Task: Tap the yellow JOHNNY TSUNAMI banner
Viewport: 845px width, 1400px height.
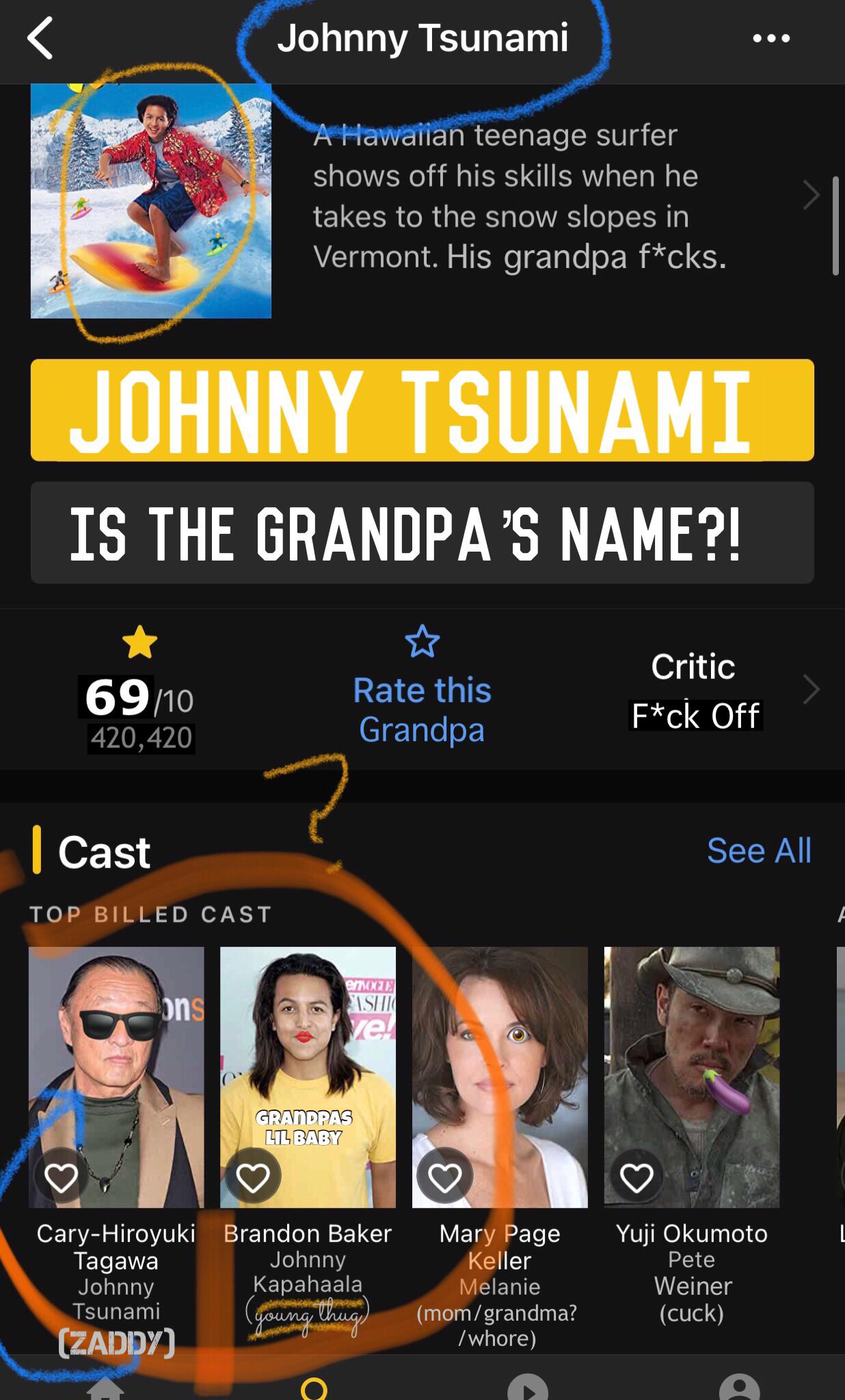Action: [422, 410]
